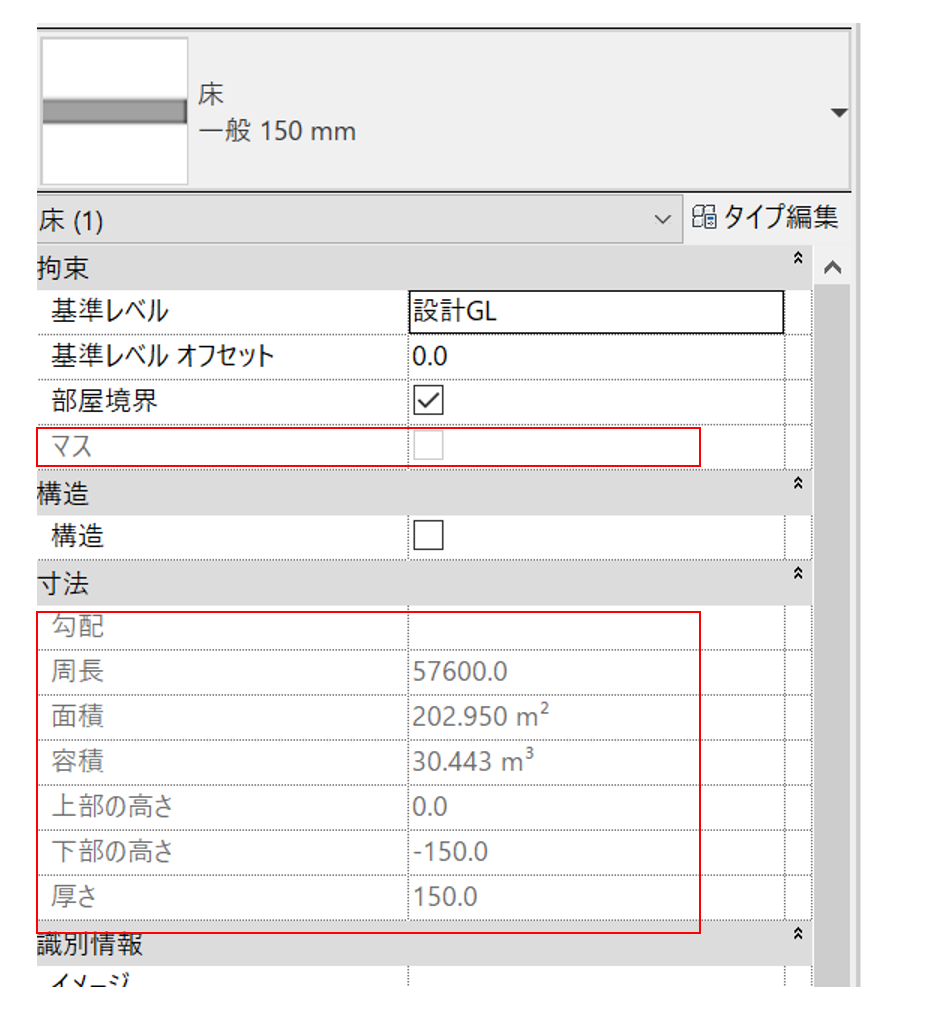Select the 周長 value 57600.0

460,671
